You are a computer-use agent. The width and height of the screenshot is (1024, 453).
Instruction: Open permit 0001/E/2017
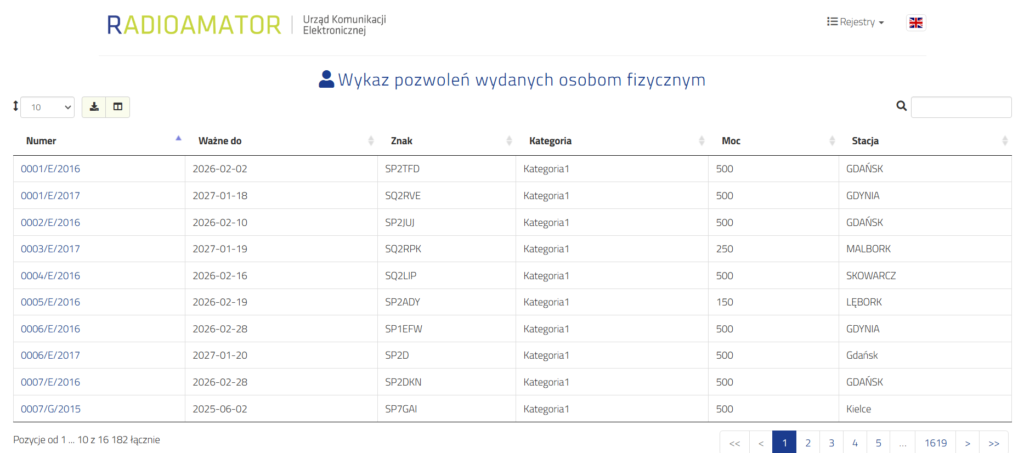(x=50, y=196)
